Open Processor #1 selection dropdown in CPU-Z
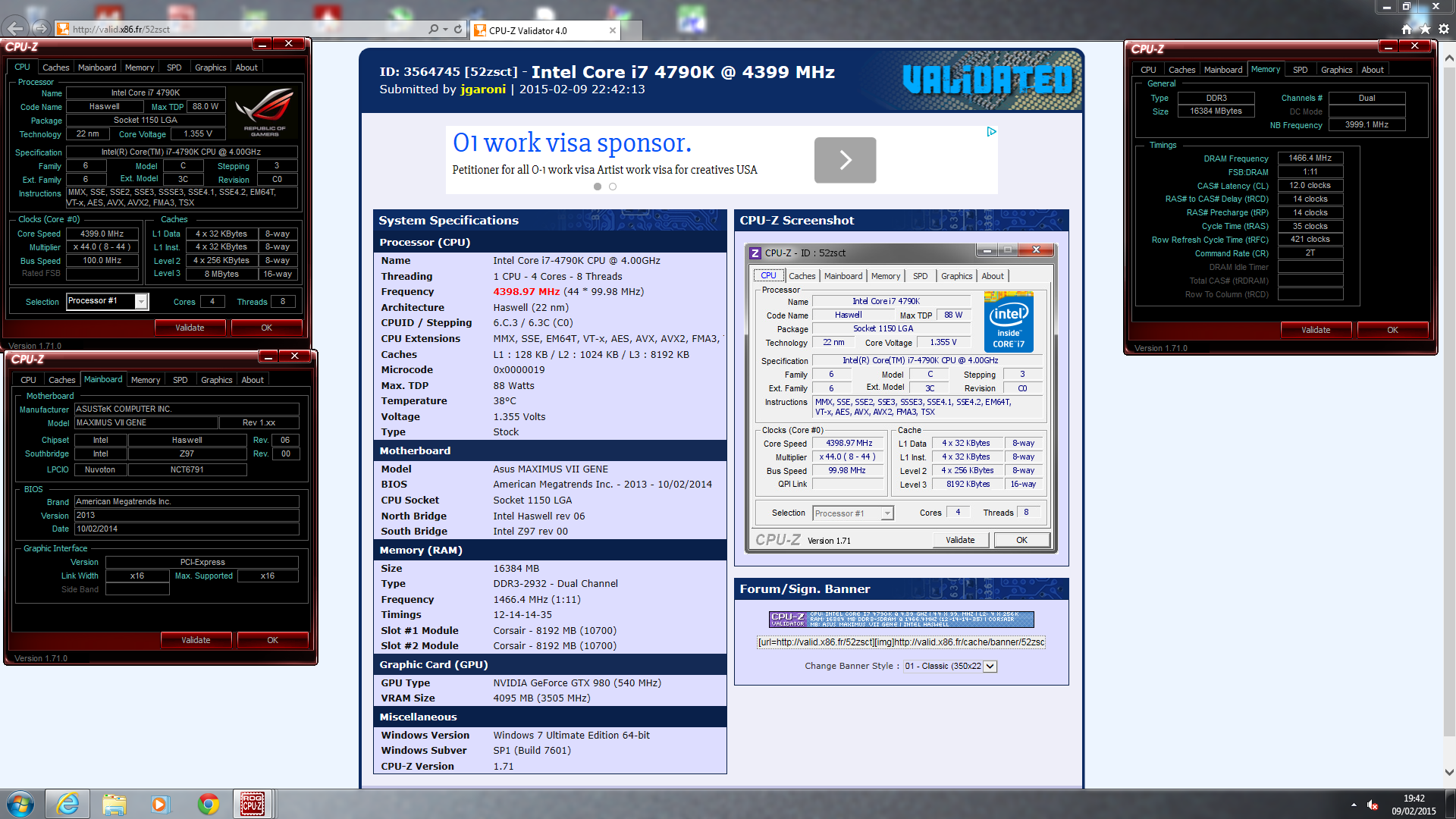 tap(141, 302)
